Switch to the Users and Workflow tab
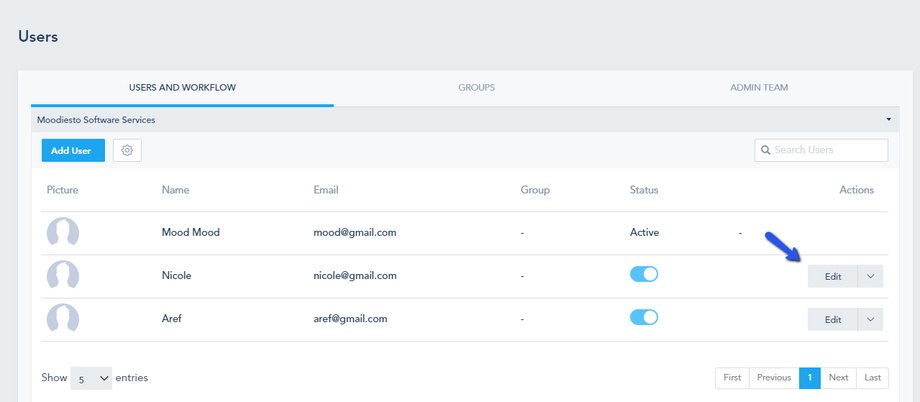The image size is (920, 402). 182,87
